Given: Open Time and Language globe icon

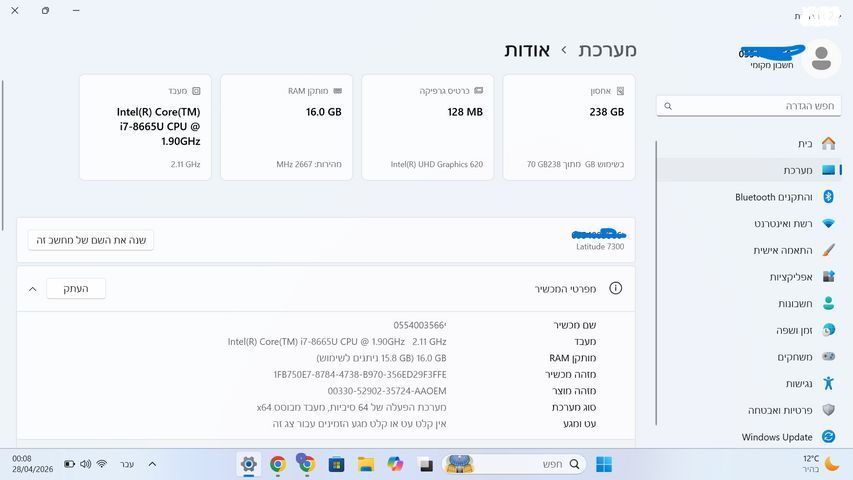Looking at the screenshot, I should [x=828, y=330].
